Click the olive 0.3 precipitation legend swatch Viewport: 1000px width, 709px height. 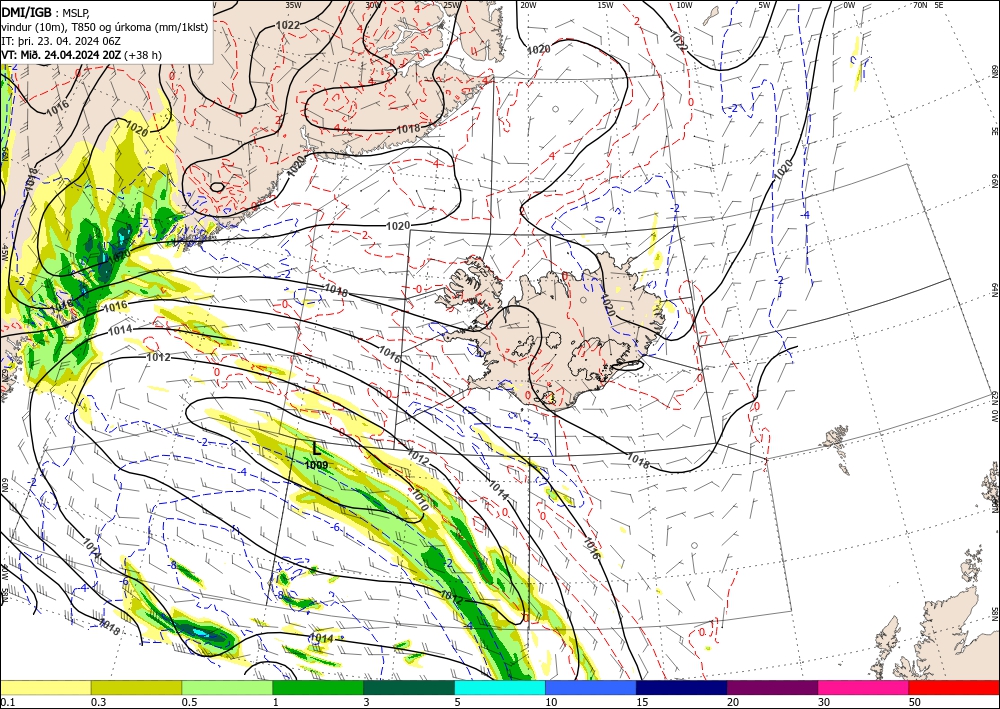(x=136, y=687)
